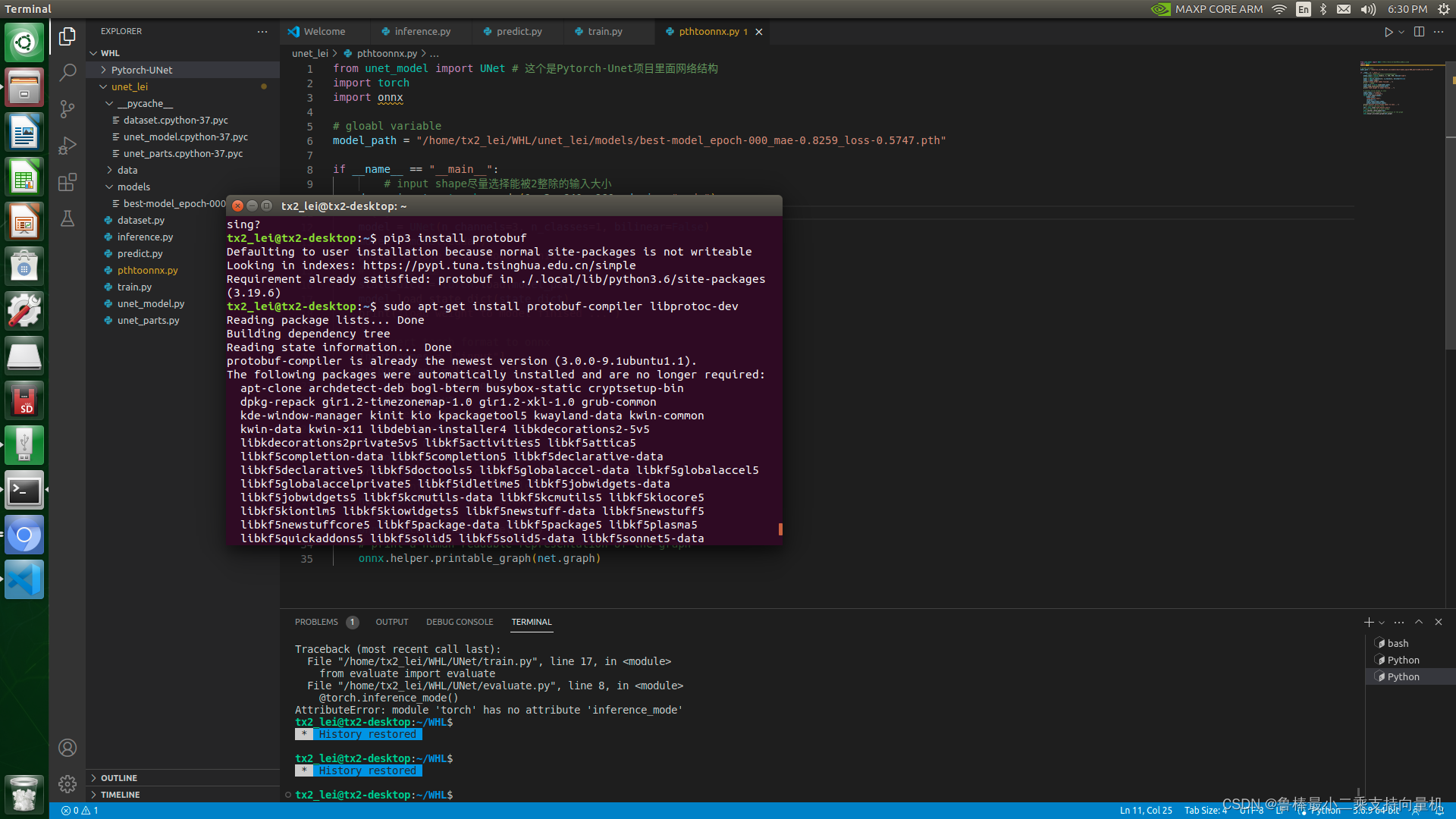Click the train.py file tab

(605, 31)
